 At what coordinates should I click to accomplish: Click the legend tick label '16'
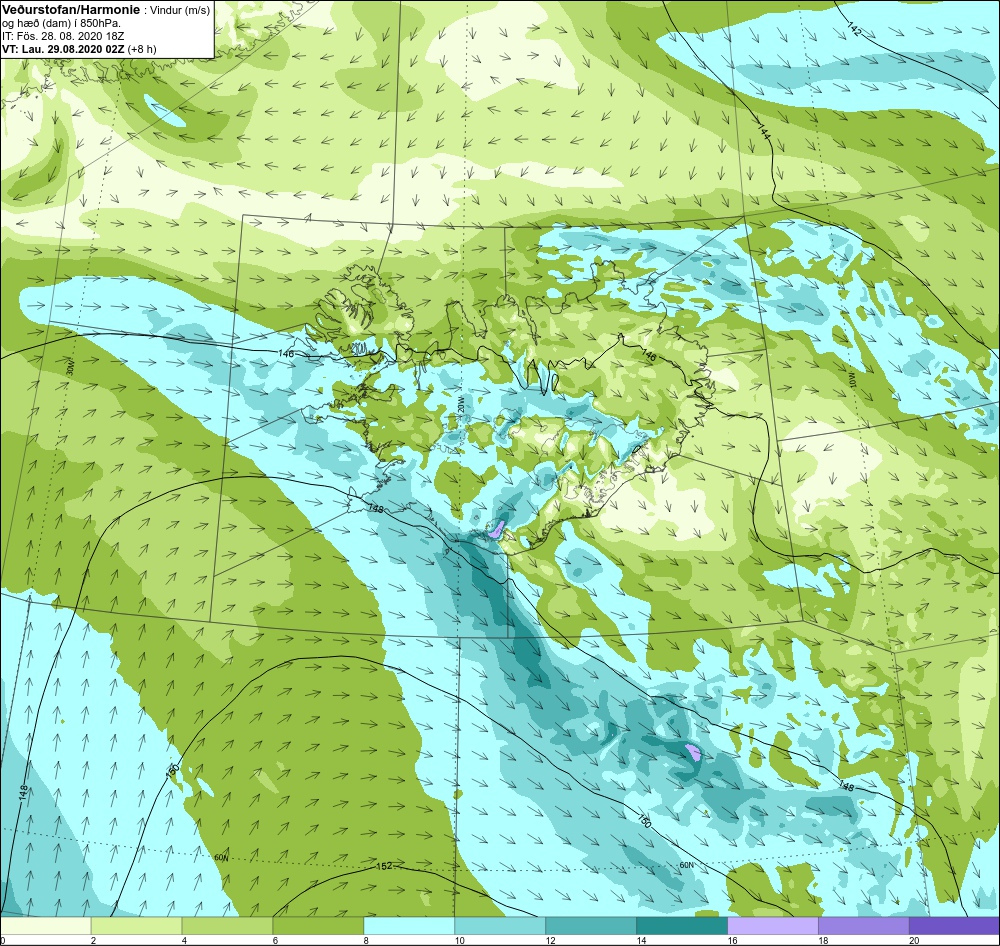coord(732,940)
